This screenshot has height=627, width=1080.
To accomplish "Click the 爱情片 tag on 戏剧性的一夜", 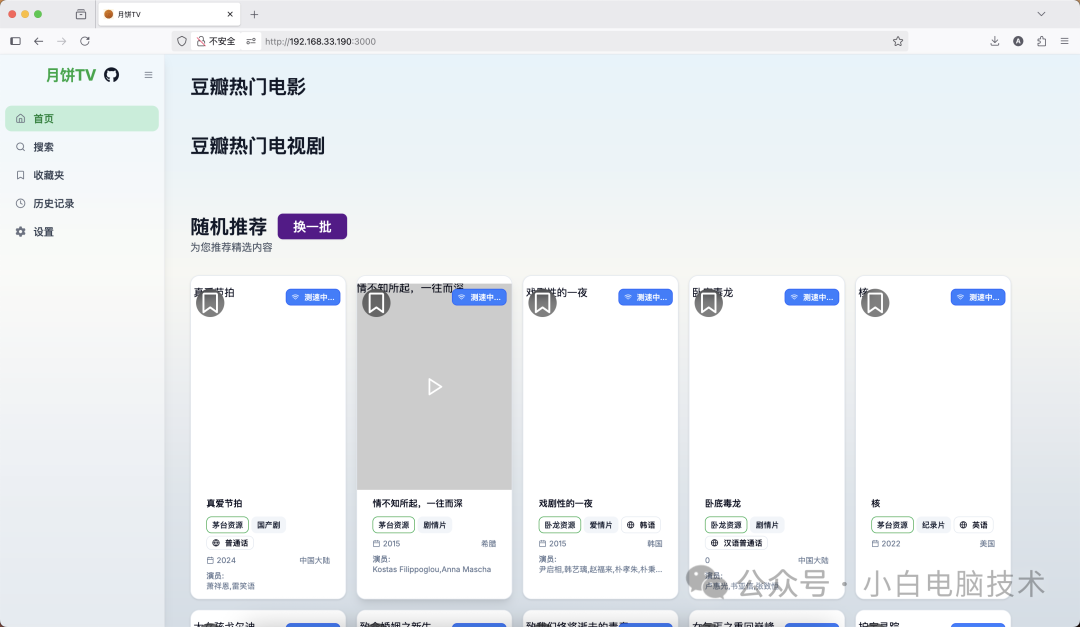I will pos(601,525).
